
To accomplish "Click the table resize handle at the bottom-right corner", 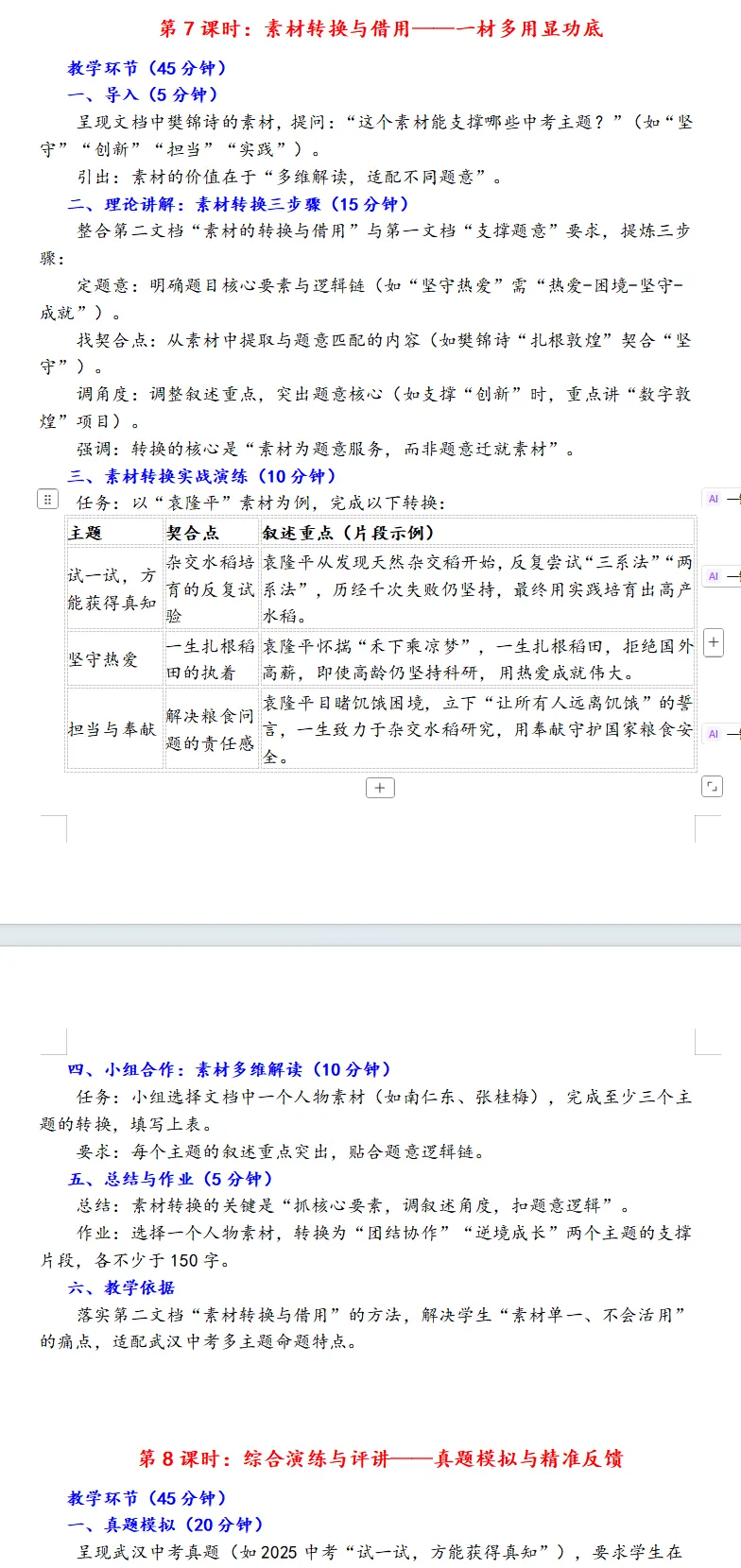I will (x=712, y=786).
